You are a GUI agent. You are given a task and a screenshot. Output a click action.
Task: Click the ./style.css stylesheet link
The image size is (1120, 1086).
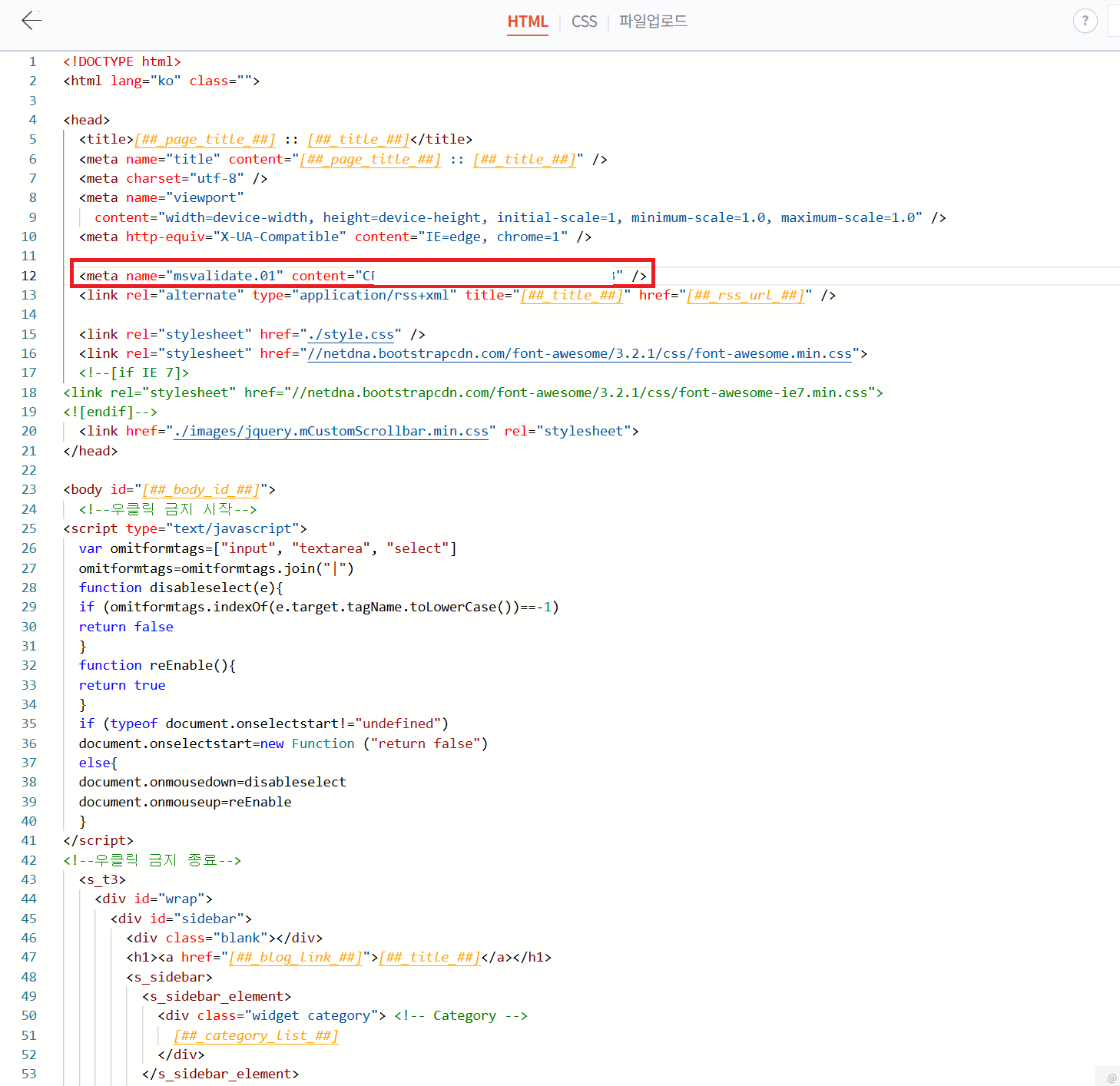click(352, 334)
